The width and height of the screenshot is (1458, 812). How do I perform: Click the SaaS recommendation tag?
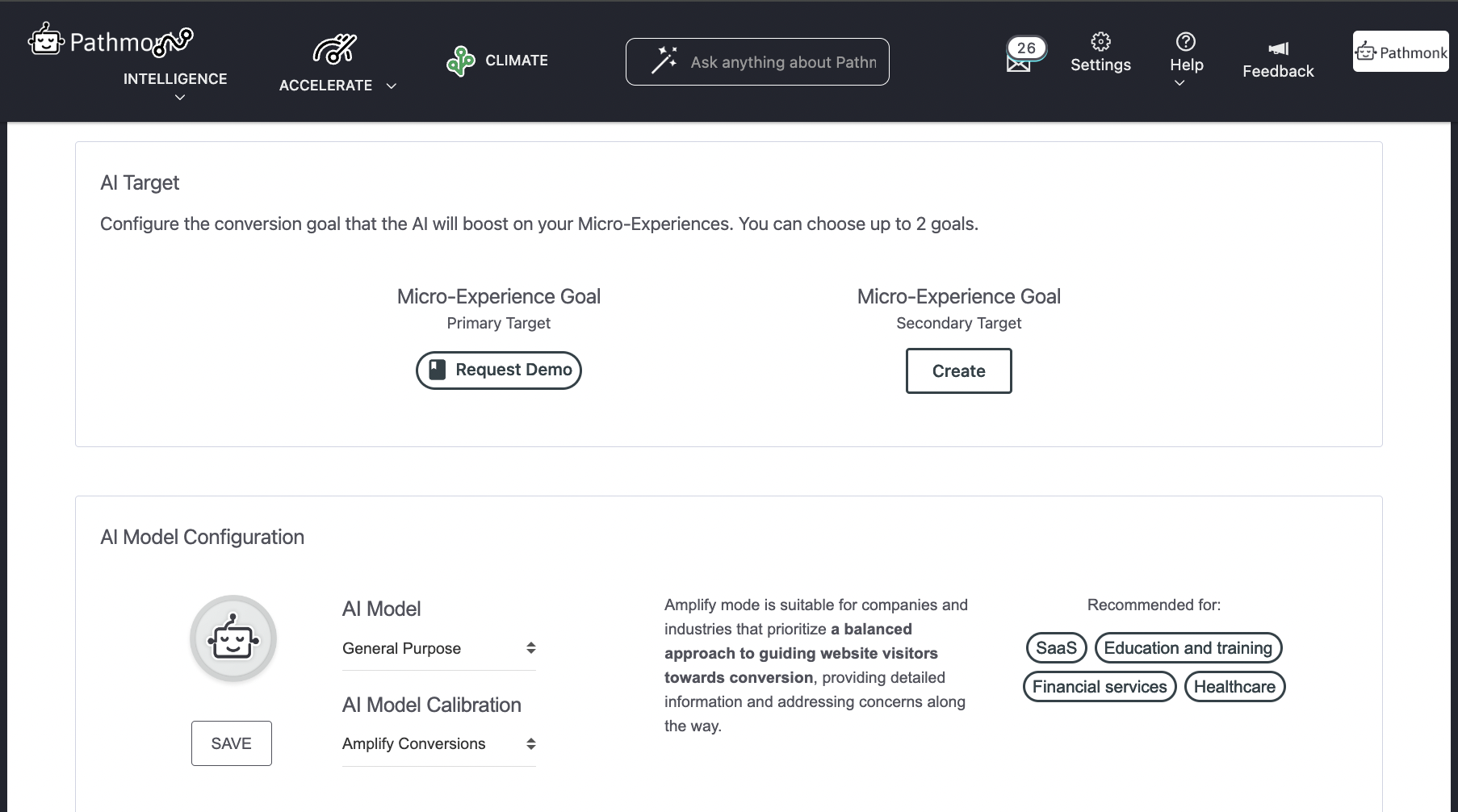click(1055, 647)
